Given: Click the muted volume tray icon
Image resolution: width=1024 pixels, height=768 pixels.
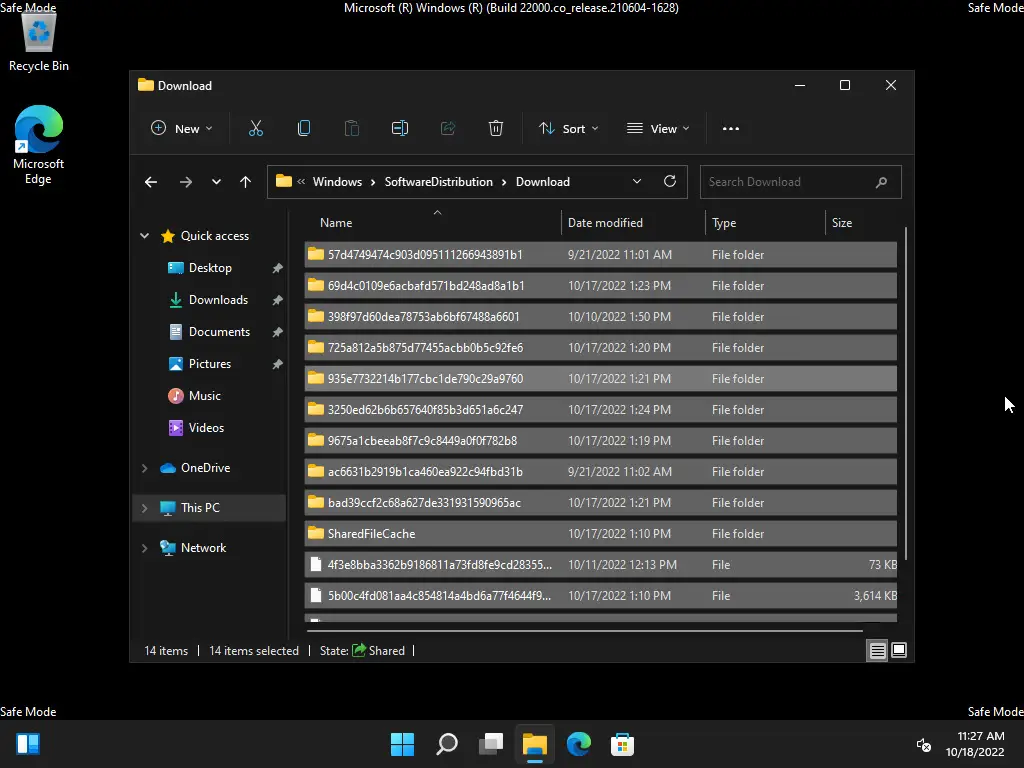Looking at the screenshot, I should pyautogui.click(x=923, y=744).
